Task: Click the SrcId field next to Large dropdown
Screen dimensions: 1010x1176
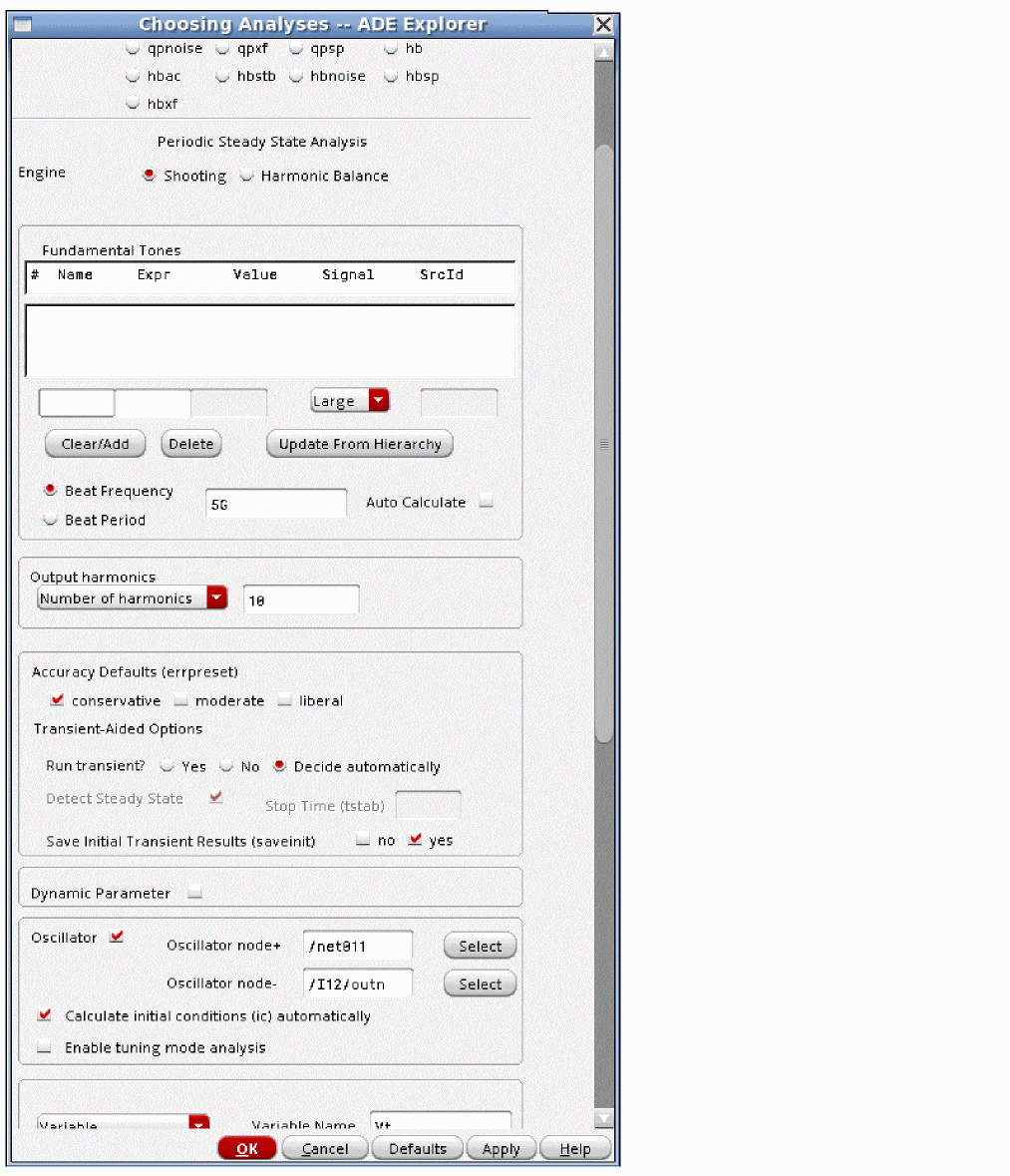Action: tap(459, 403)
